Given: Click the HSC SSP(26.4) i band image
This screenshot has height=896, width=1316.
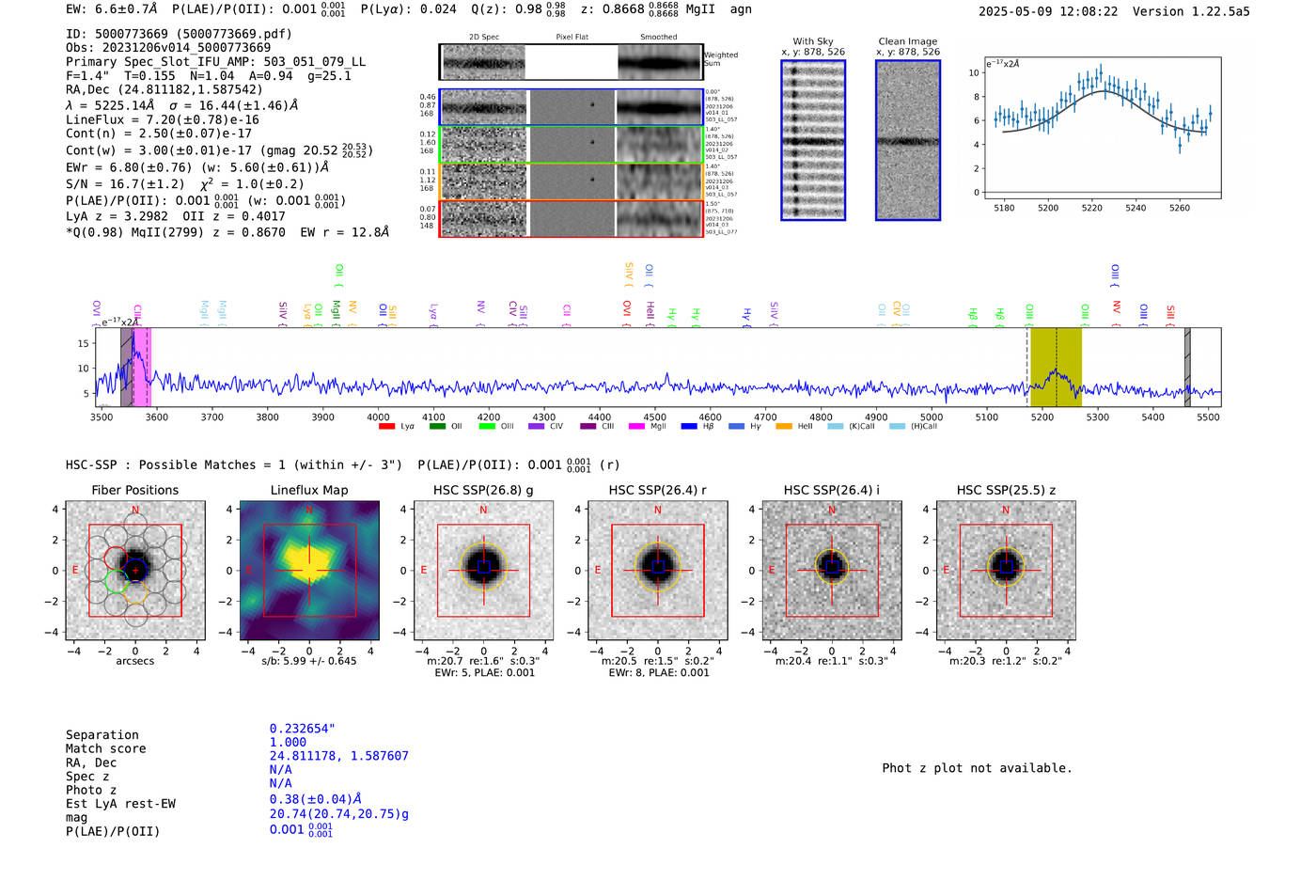Looking at the screenshot, I should (832, 571).
